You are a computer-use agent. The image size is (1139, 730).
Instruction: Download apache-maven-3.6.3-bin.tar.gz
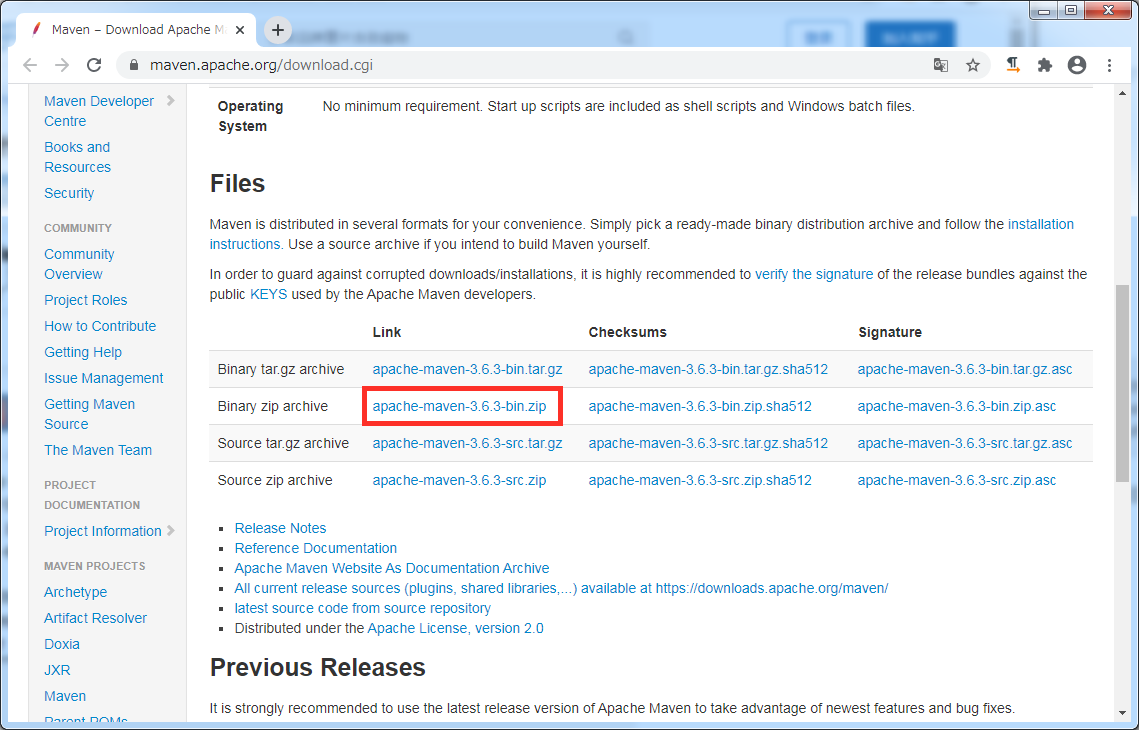tap(467, 370)
